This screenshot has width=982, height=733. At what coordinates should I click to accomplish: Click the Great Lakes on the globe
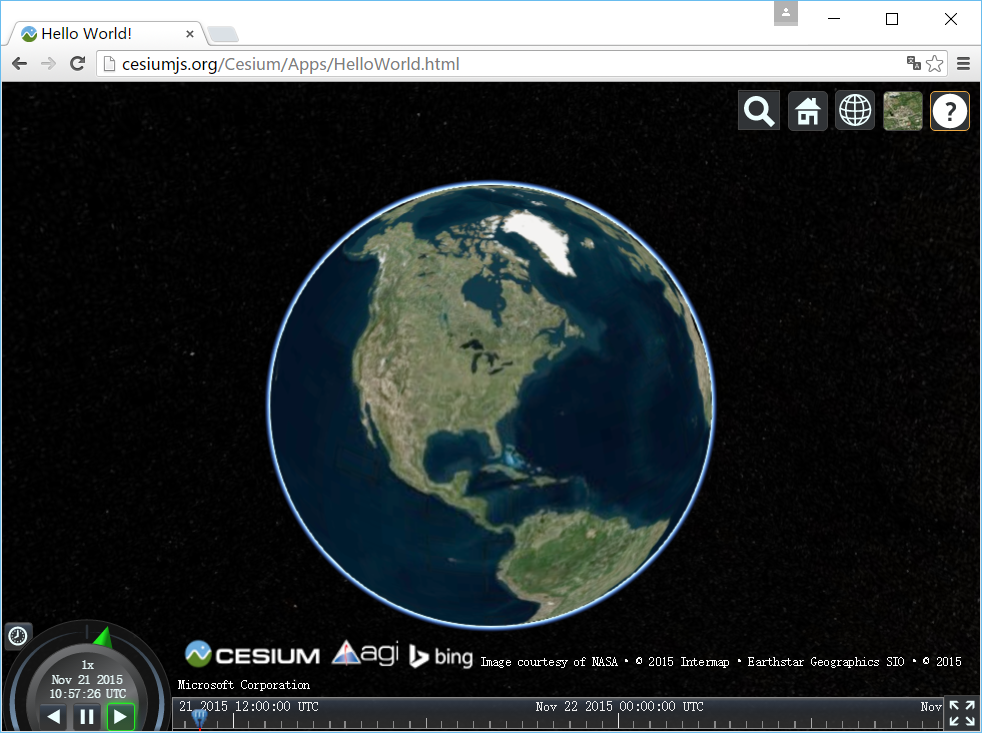(486, 355)
